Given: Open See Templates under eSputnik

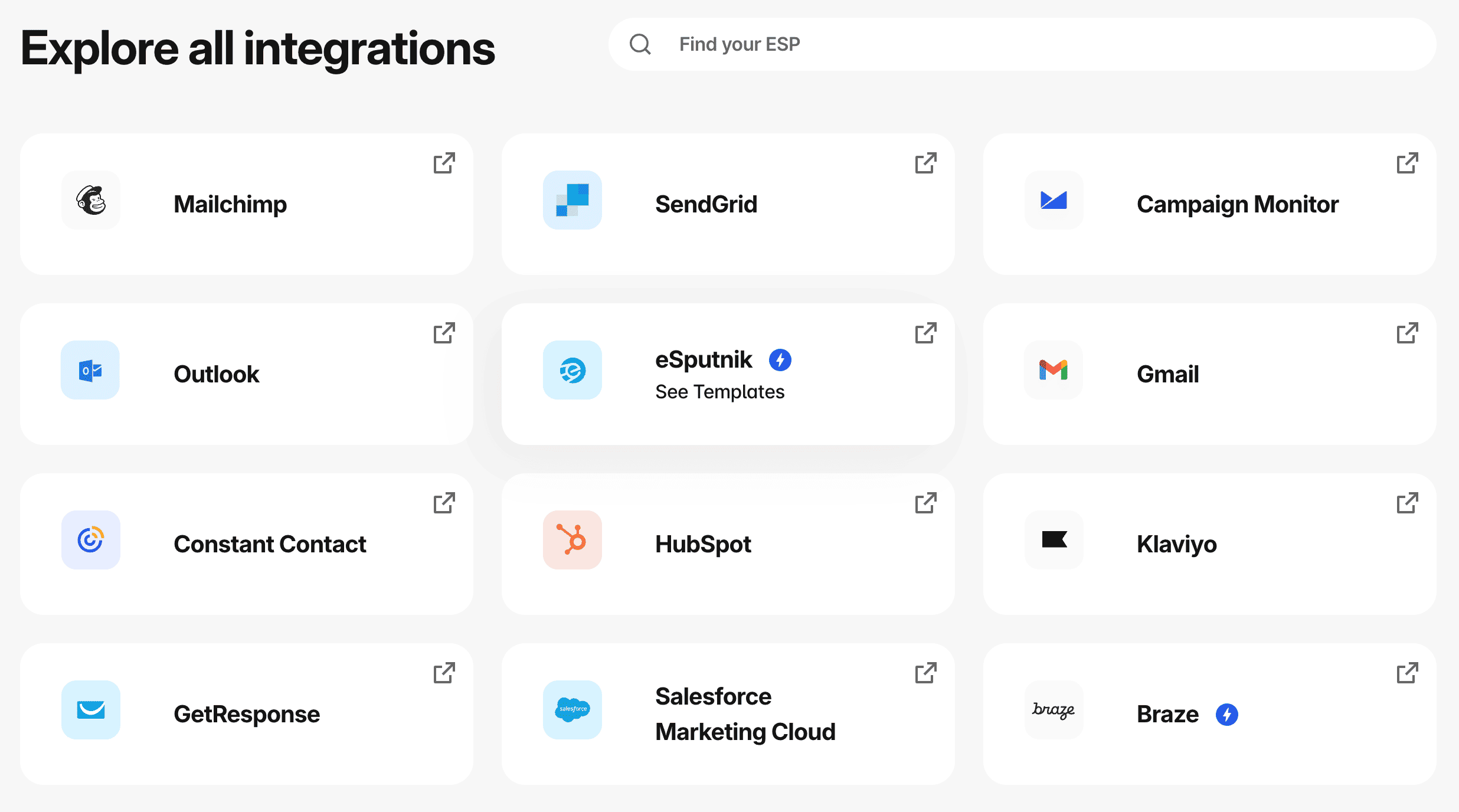Looking at the screenshot, I should 720,391.
